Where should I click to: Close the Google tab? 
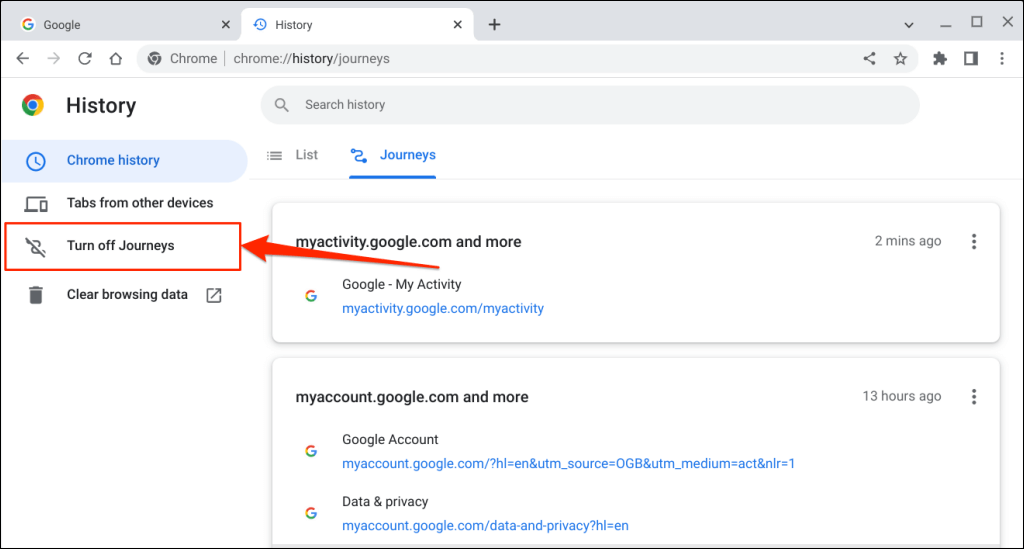(226, 25)
